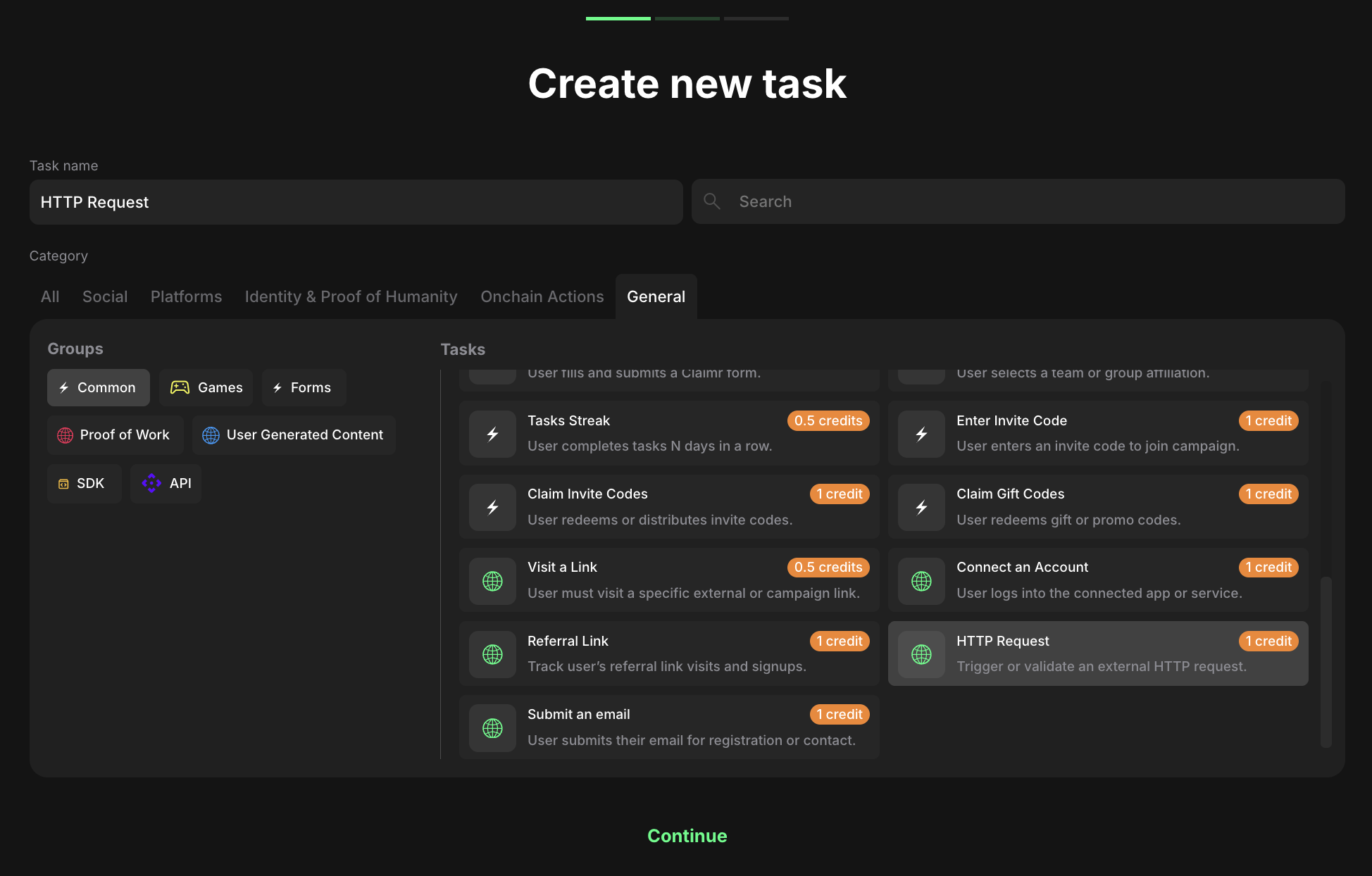Choose the SDK group chip
This screenshot has width=1372, height=876.
[84, 483]
